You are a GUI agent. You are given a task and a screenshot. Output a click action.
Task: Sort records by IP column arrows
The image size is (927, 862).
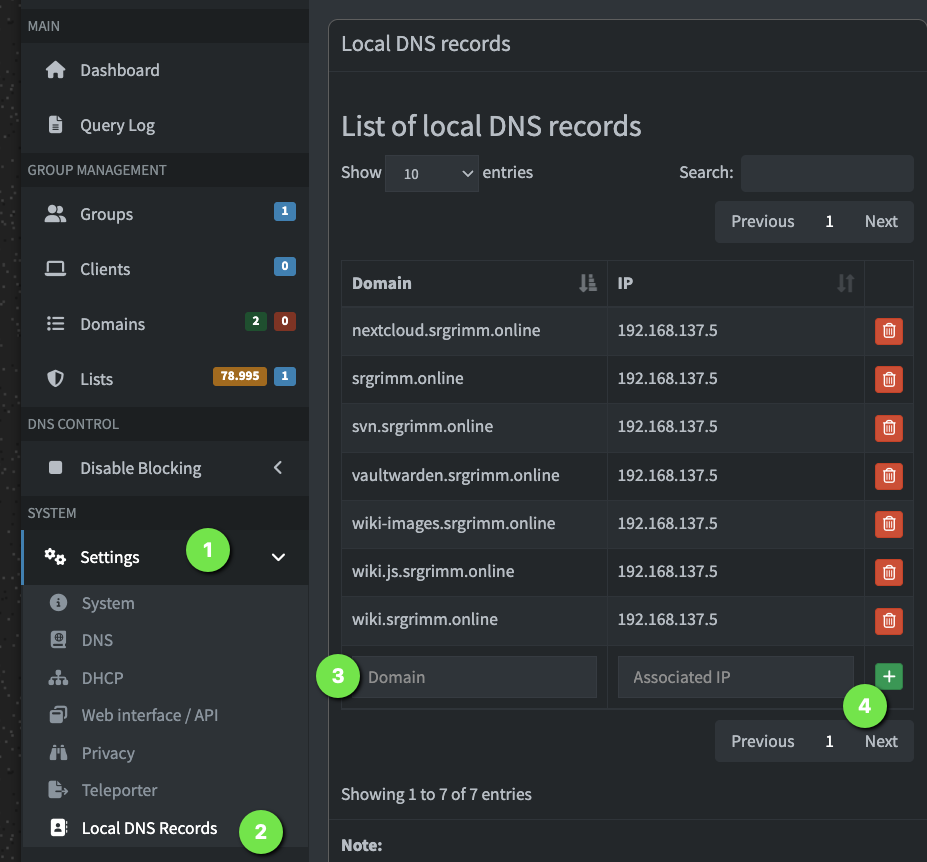click(845, 283)
